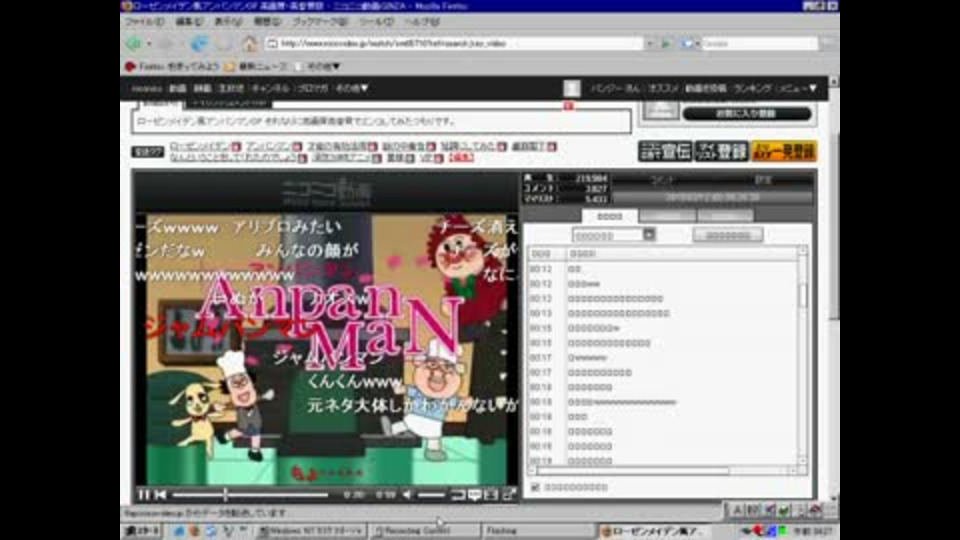Click the green Go arrow beside address bar

tap(666, 43)
